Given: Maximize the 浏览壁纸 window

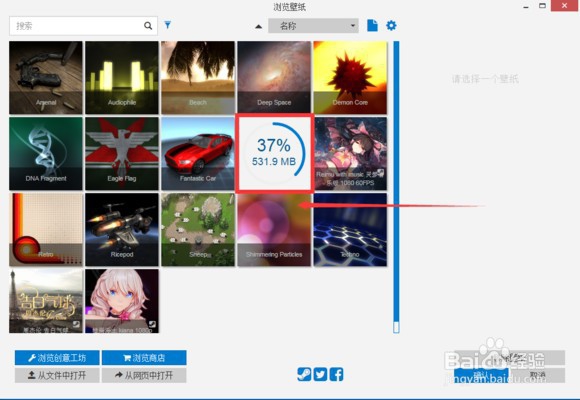Looking at the screenshot, I should point(542,6).
